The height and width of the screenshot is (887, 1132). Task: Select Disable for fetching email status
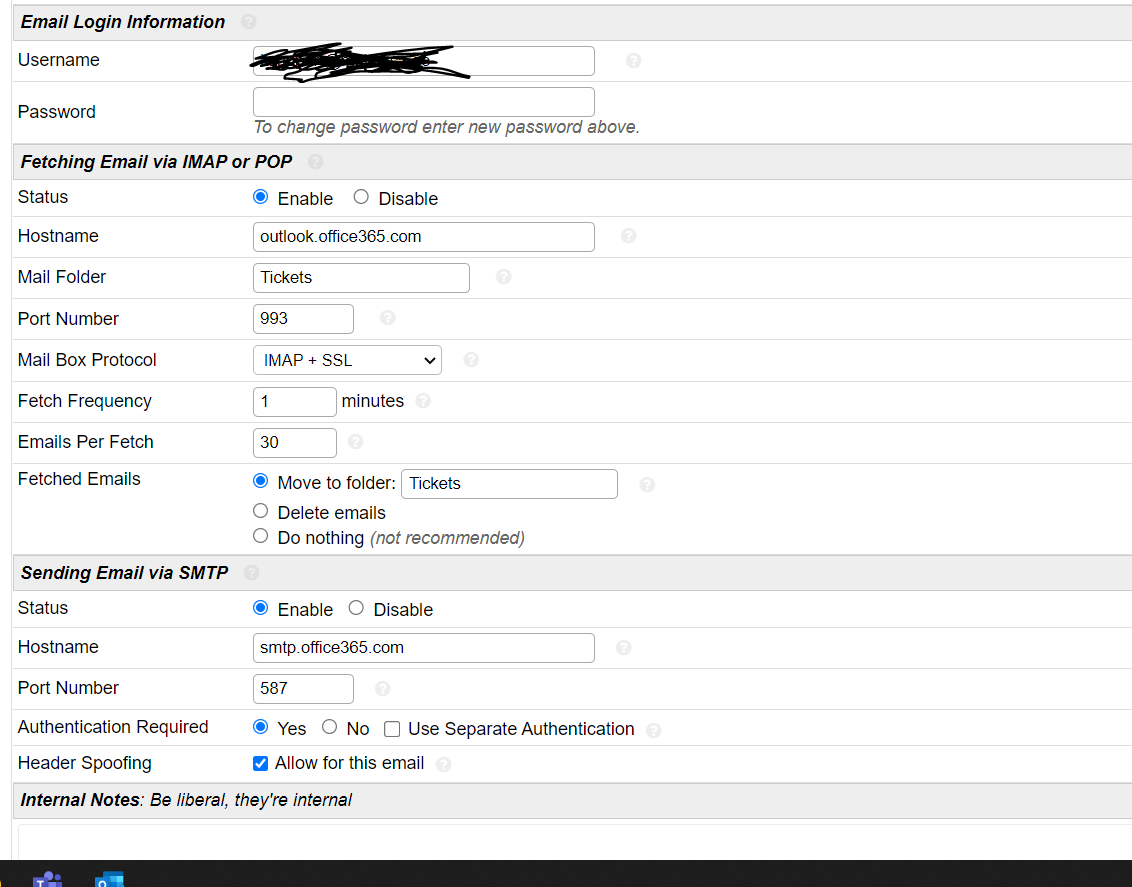(362, 198)
